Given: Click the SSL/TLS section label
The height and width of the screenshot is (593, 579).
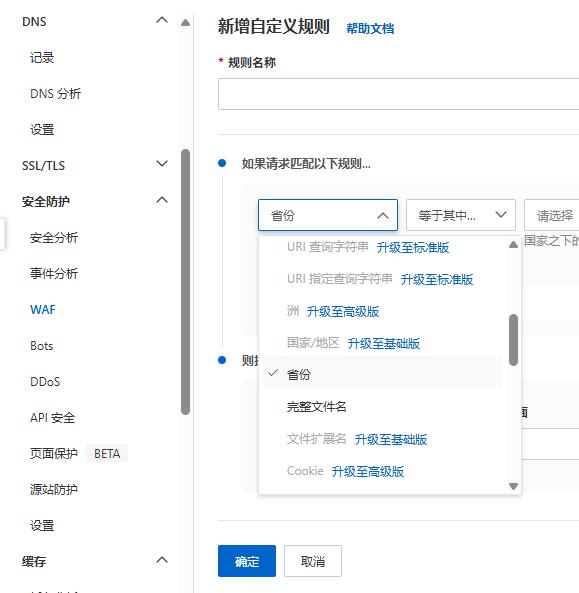Looking at the screenshot, I should coord(43,166).
